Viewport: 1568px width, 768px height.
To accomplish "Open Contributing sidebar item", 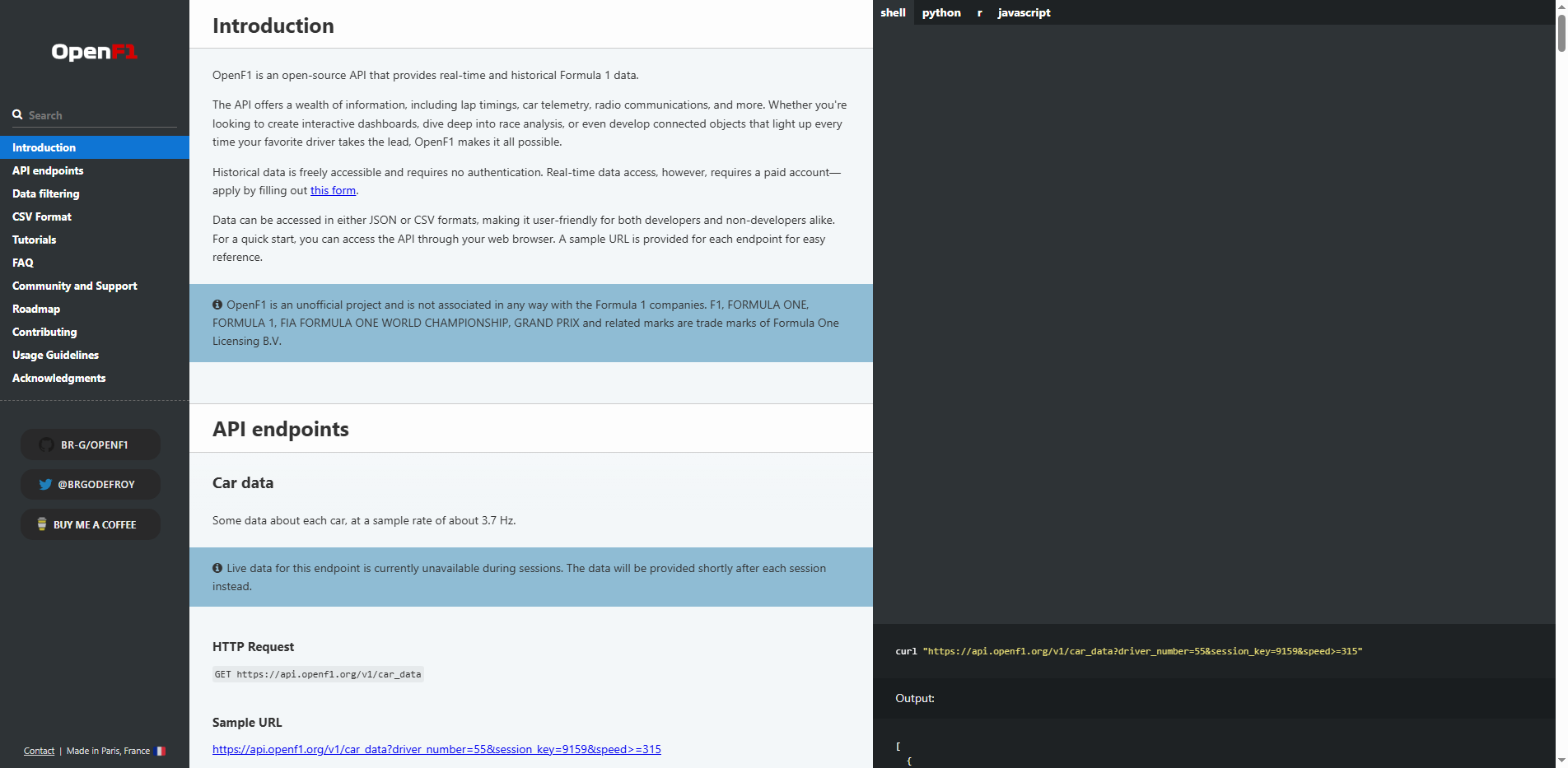I will coord(95,332).
